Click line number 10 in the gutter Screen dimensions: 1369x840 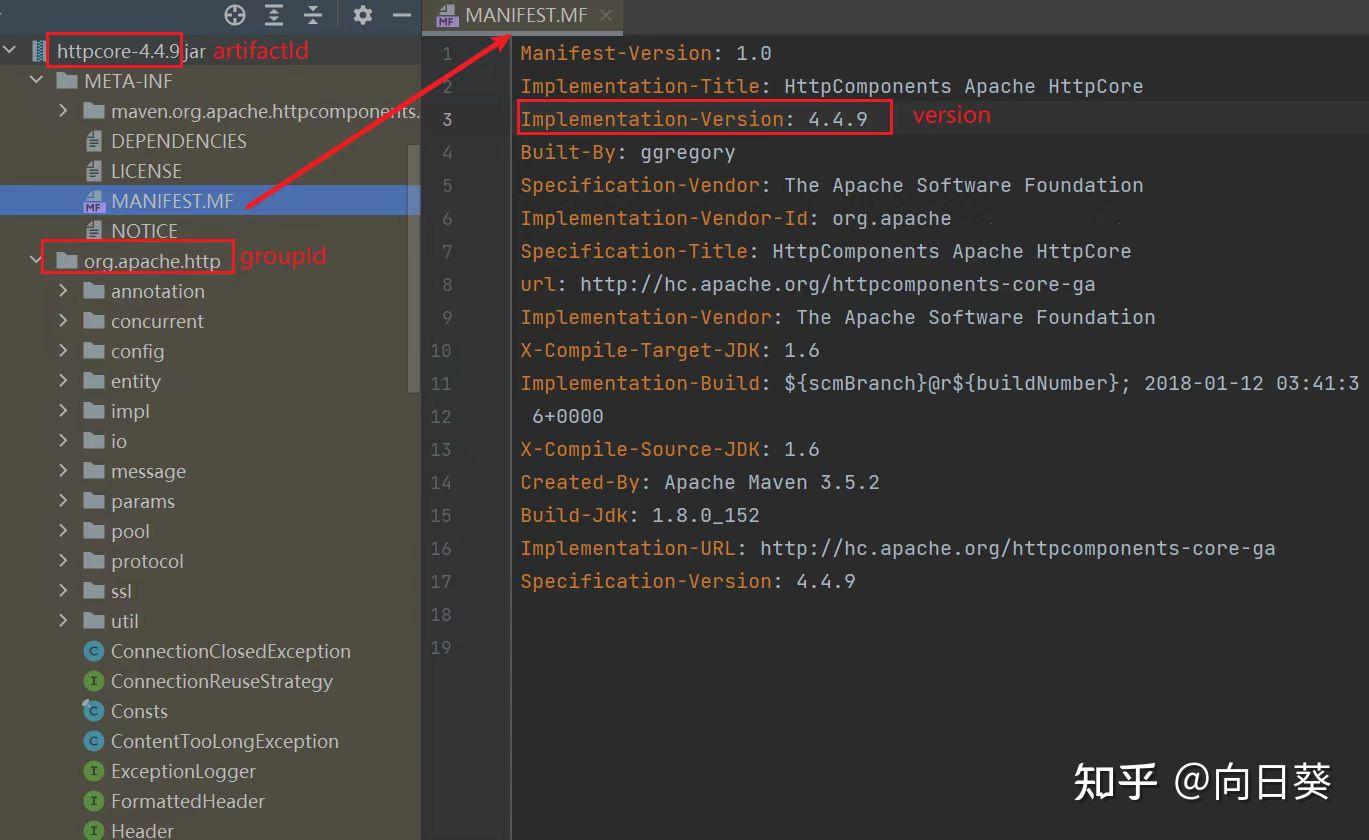tap(440, 350)
